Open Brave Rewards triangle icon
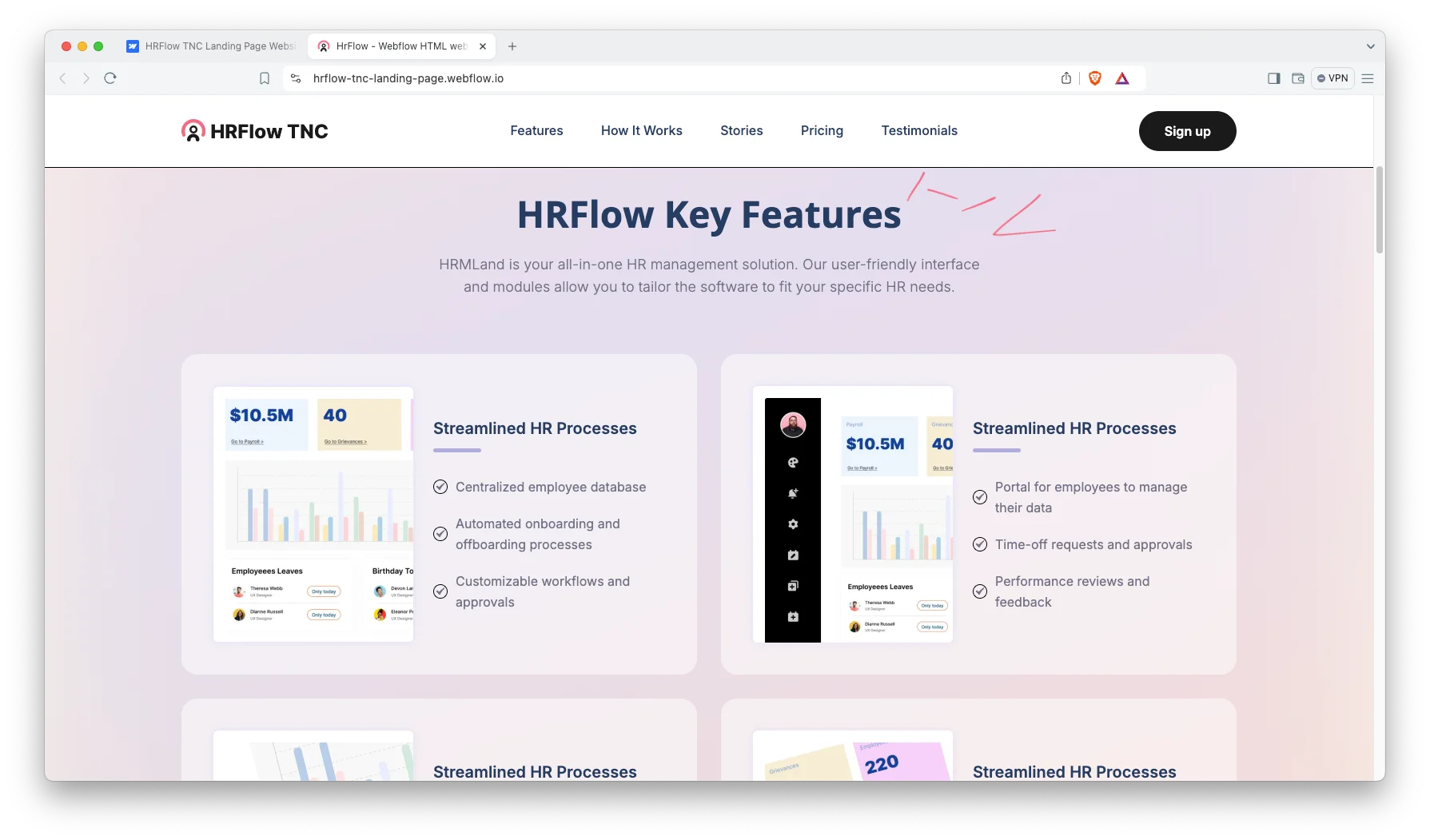The image size is (1430, 840). pyautogui.click(x=1122, y=78)
